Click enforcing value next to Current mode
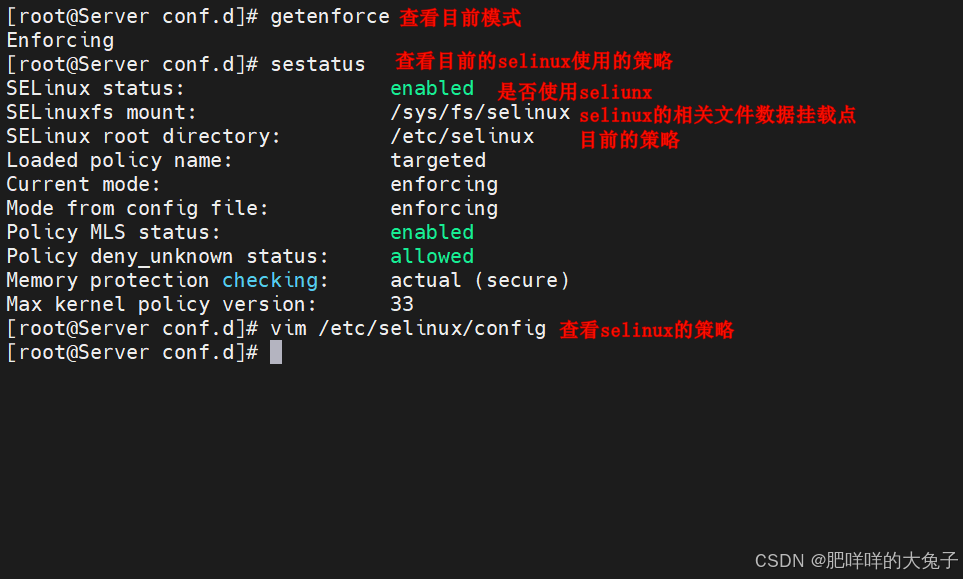963x579 pixels. click(444, 184)
